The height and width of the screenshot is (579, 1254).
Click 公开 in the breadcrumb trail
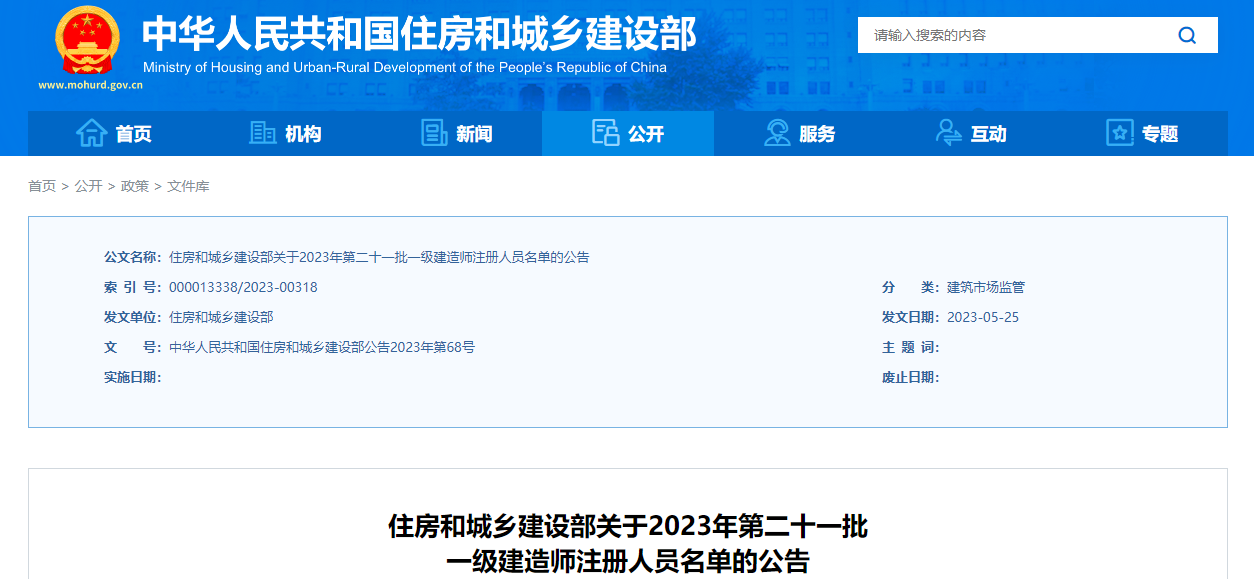pos(88,186)
